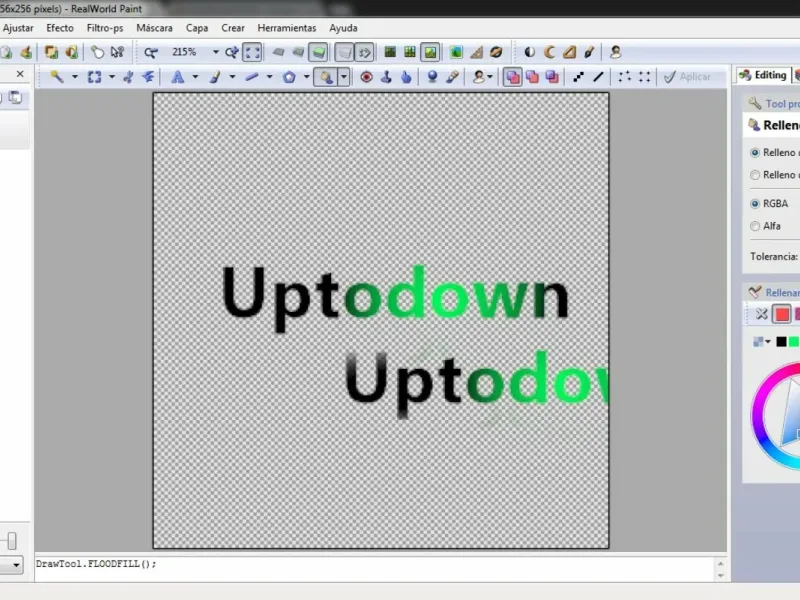Open the Capa menu
The width and height of the screenshot is (800, 600).
[x=196, y=28]
